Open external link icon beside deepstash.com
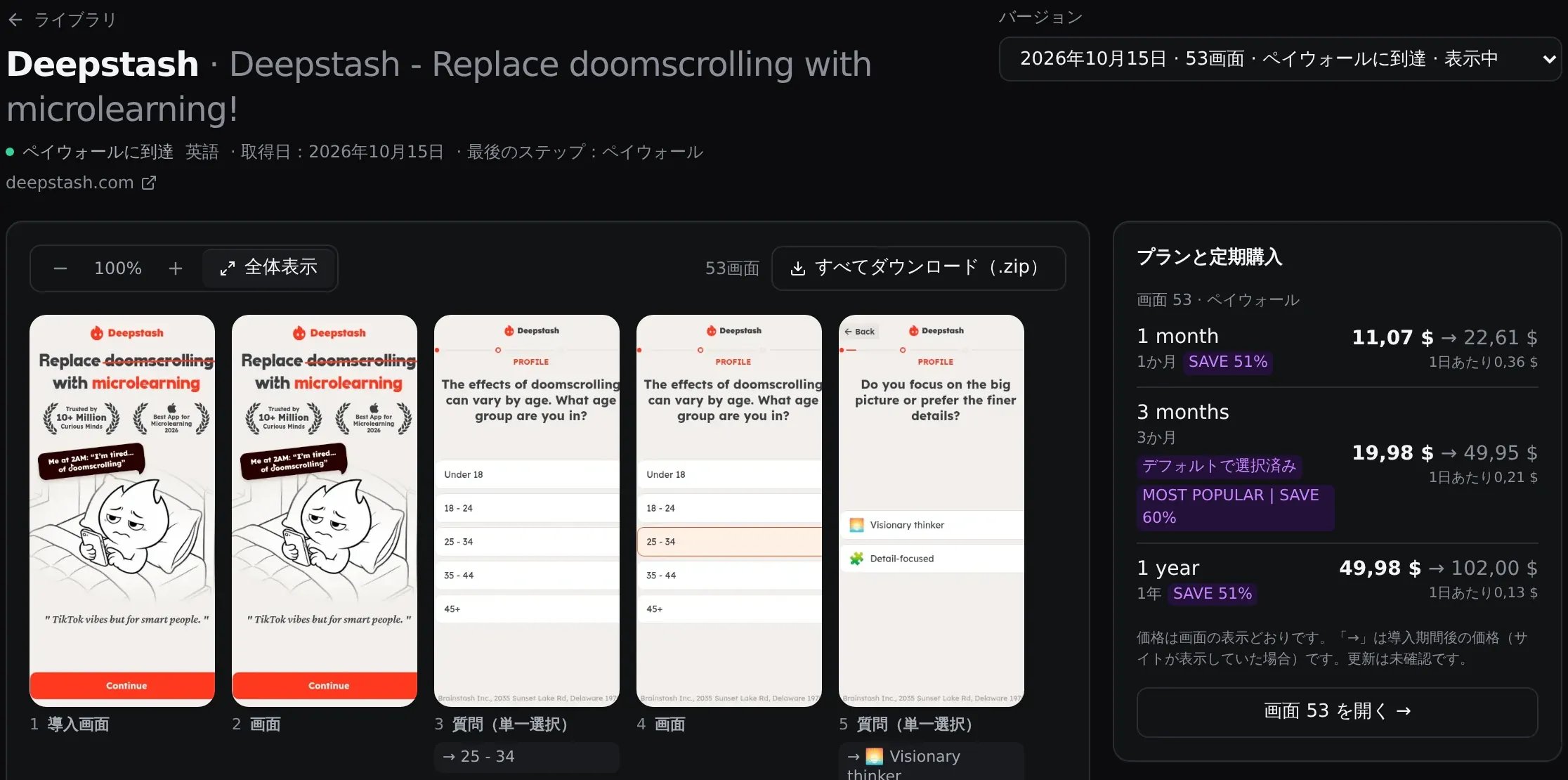 (x=149, y=183)
